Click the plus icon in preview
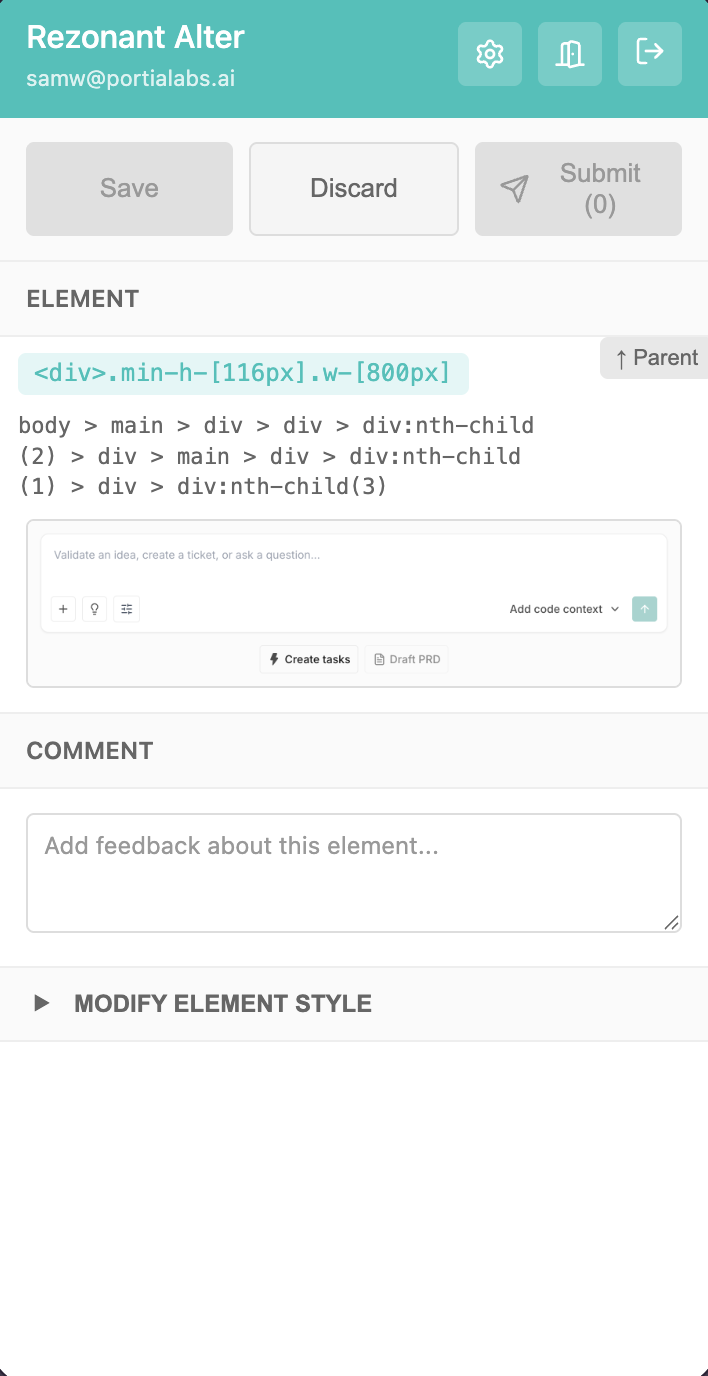 point(63,609)
